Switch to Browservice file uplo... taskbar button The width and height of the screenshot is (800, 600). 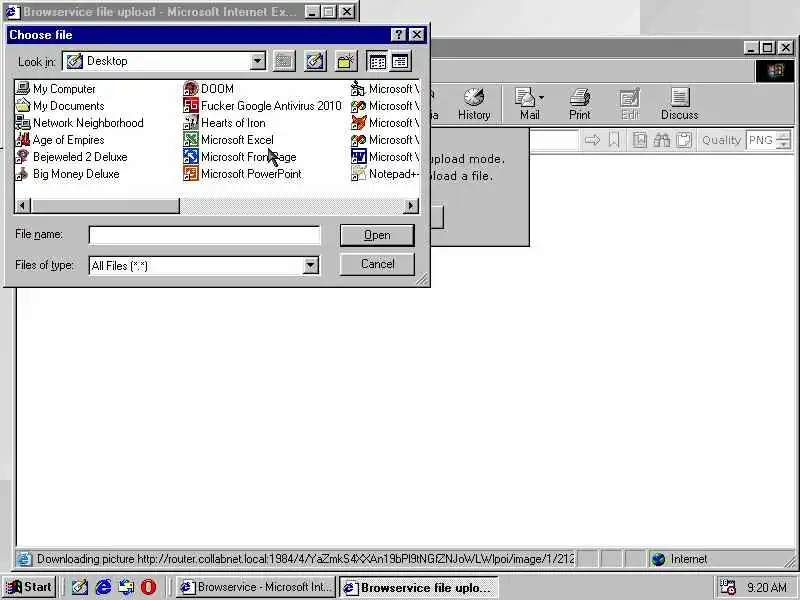[418, 587]
